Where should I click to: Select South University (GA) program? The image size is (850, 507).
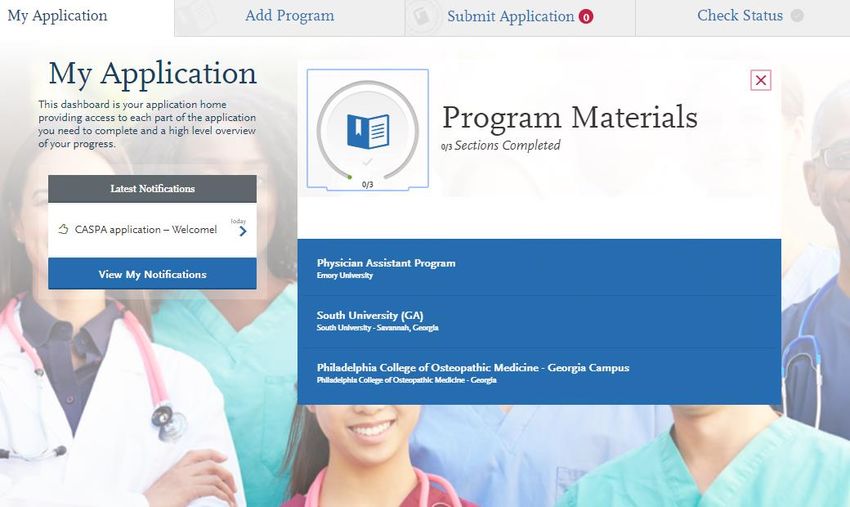[539, 321]
